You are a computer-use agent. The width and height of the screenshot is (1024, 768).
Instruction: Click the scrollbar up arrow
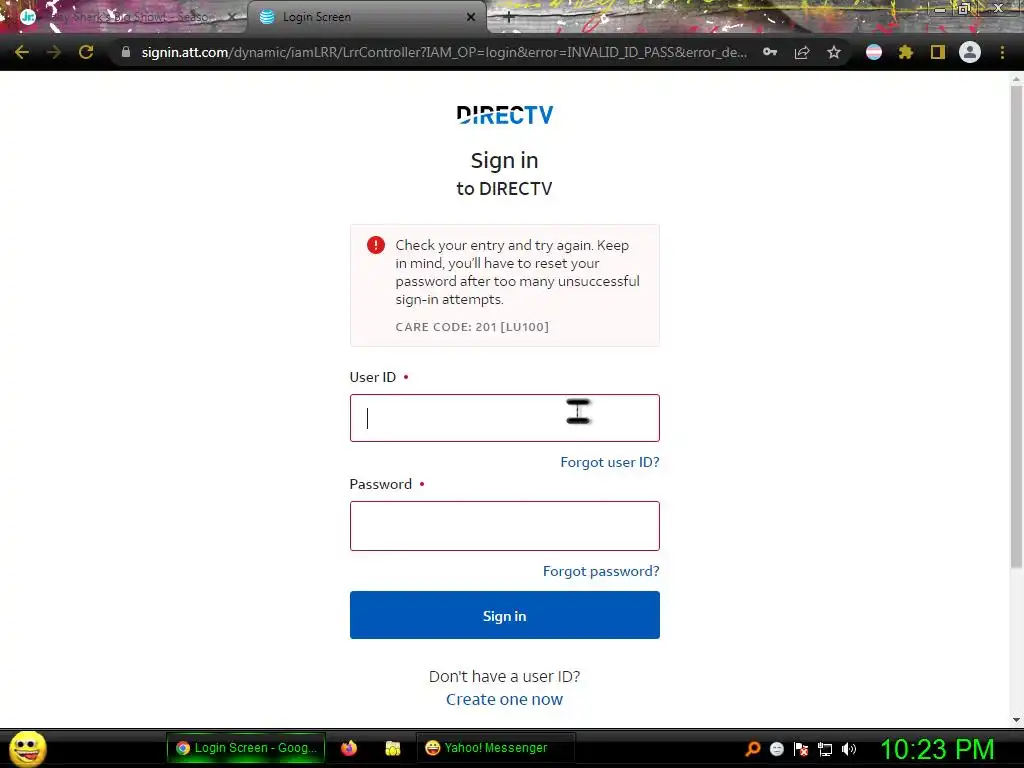[1016, 79]
